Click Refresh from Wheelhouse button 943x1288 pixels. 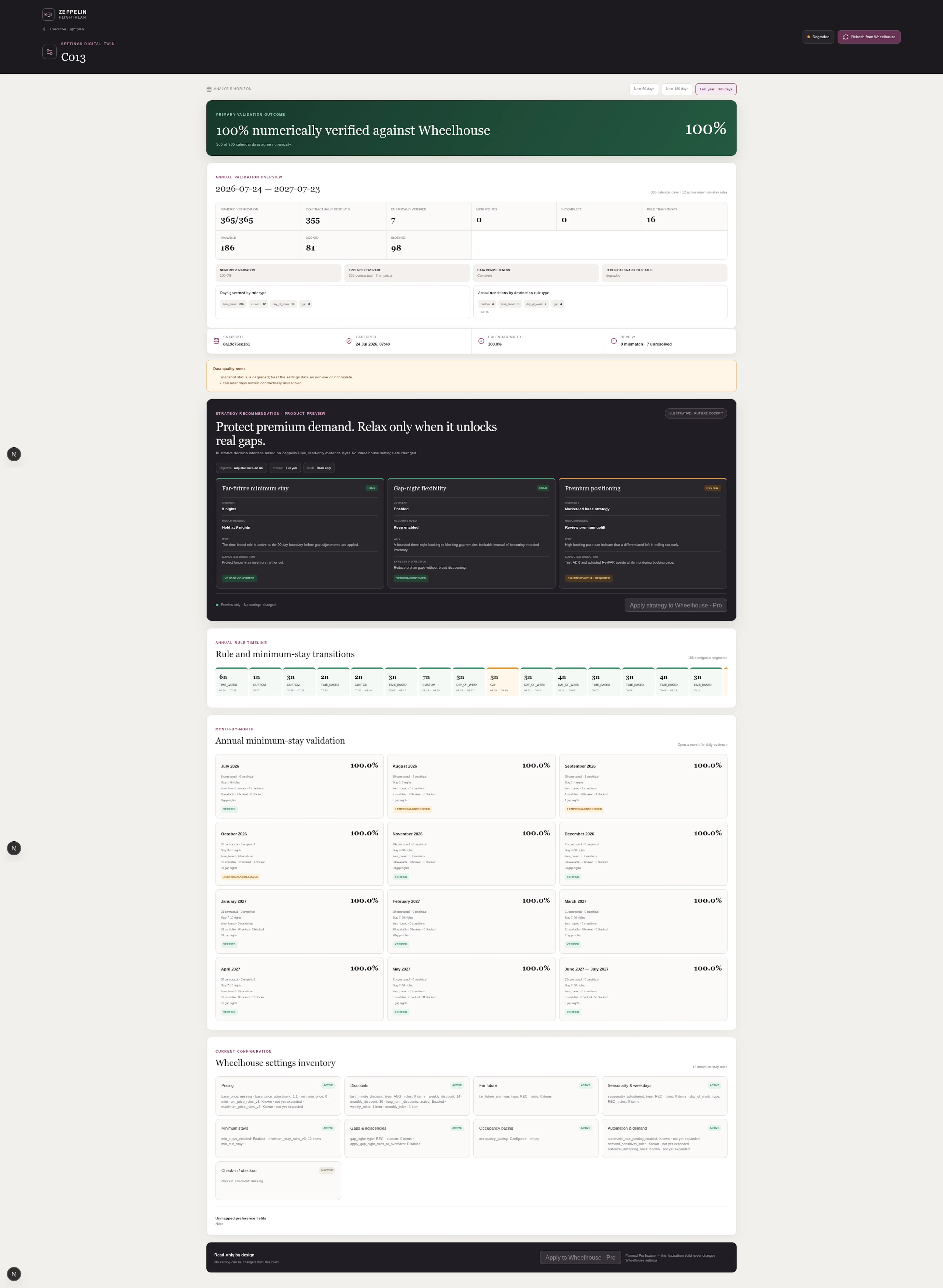[869, 37]
